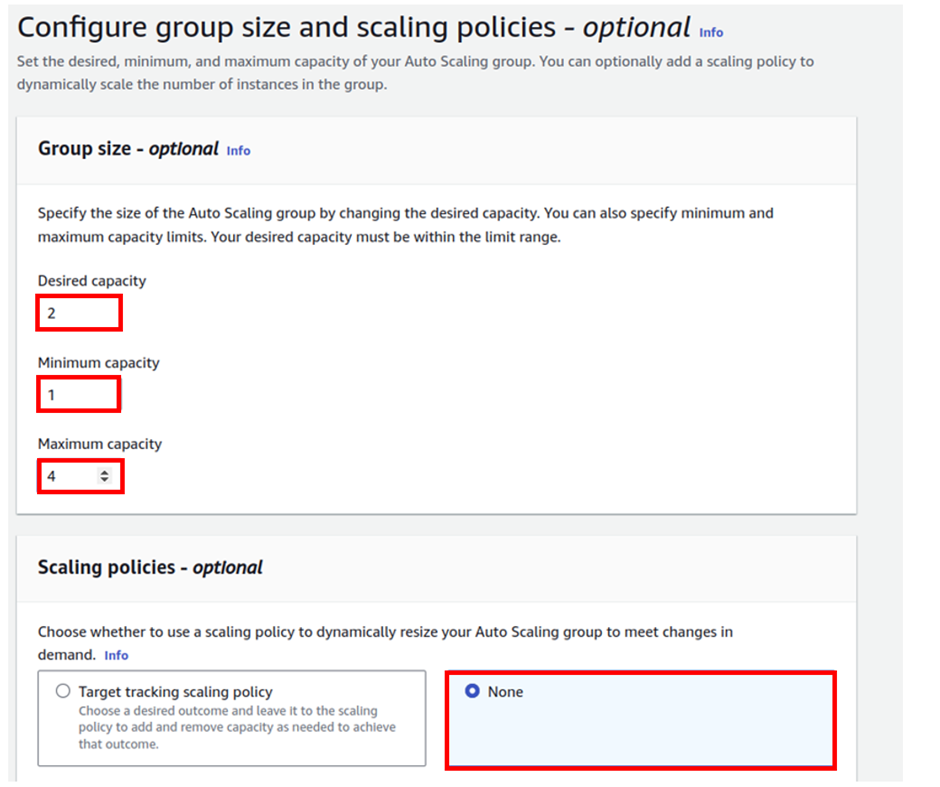Increase Maximum capacity using the up arrow
This screenshot has height=787, width=940.
[104, 472]
